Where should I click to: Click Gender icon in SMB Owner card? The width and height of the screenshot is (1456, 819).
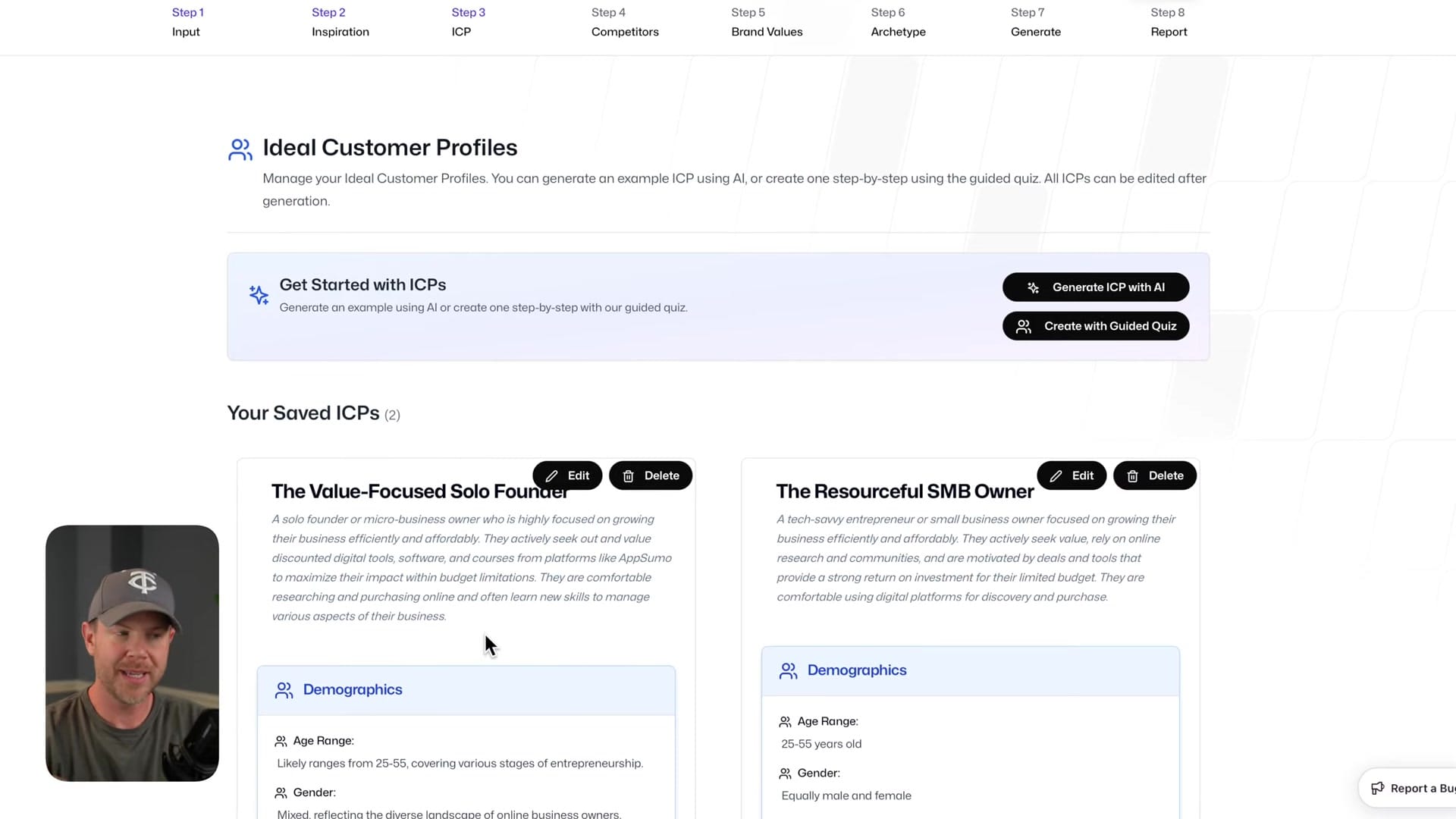click(x=785, y=773)
